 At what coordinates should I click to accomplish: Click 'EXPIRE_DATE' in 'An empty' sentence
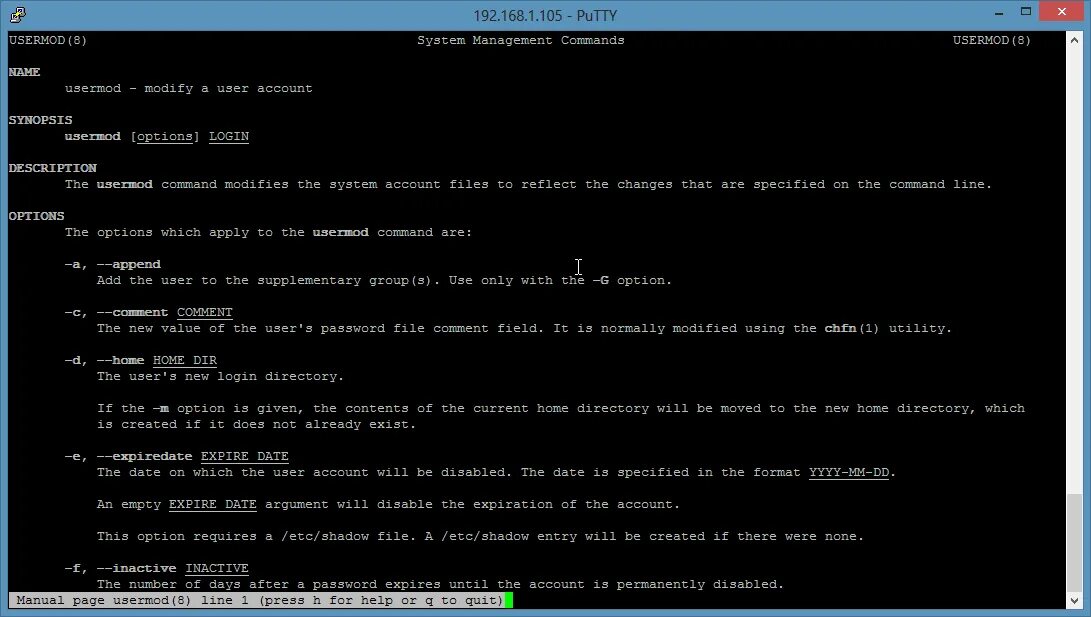[213, 504]
